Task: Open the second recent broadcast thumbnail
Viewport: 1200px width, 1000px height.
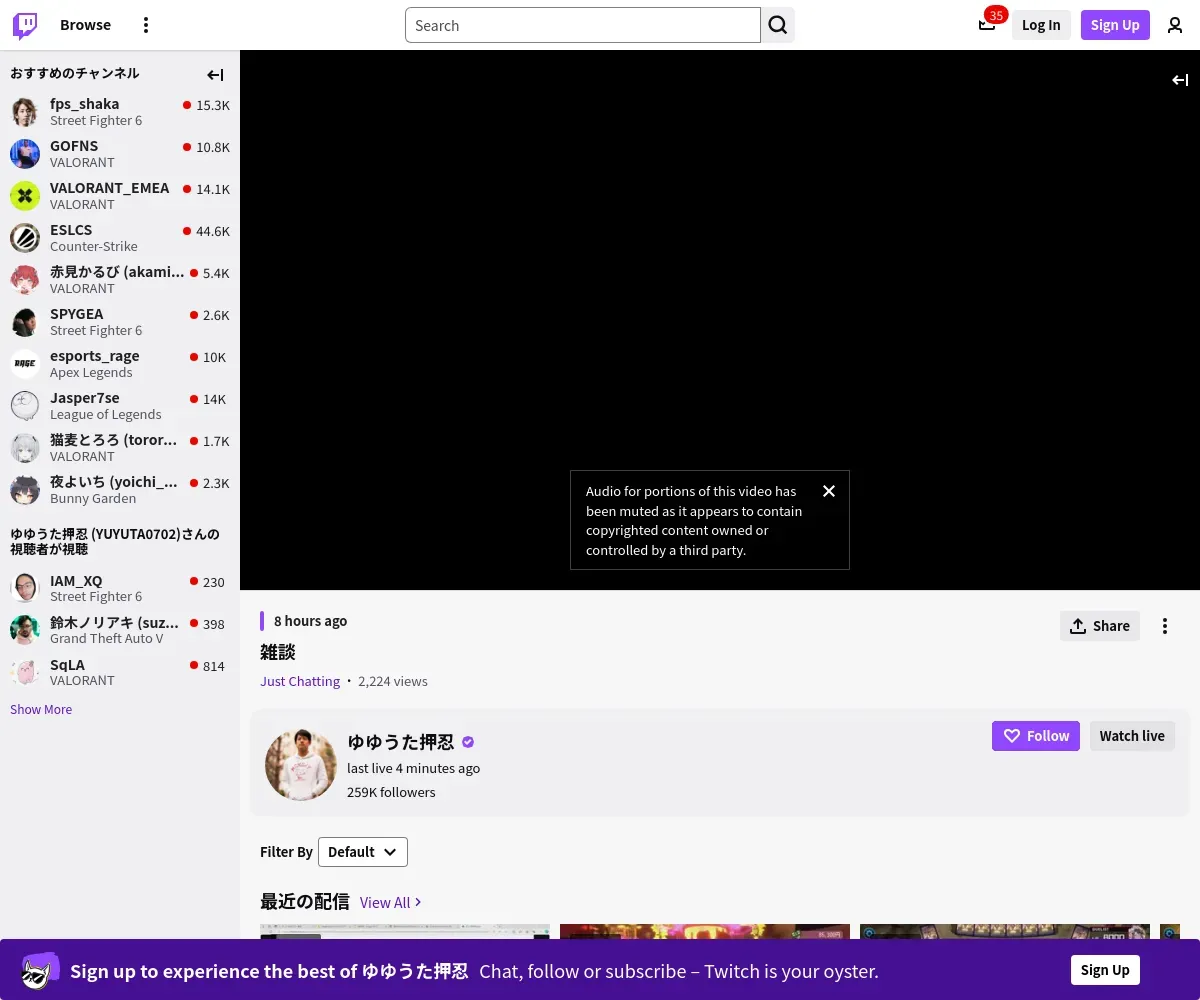Action: 705,932
